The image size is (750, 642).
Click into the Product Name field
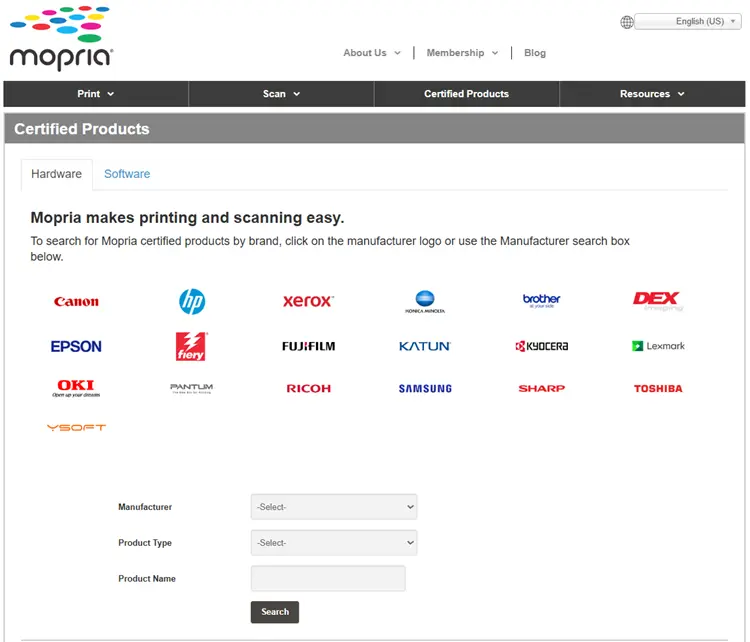tap(328, 578)
